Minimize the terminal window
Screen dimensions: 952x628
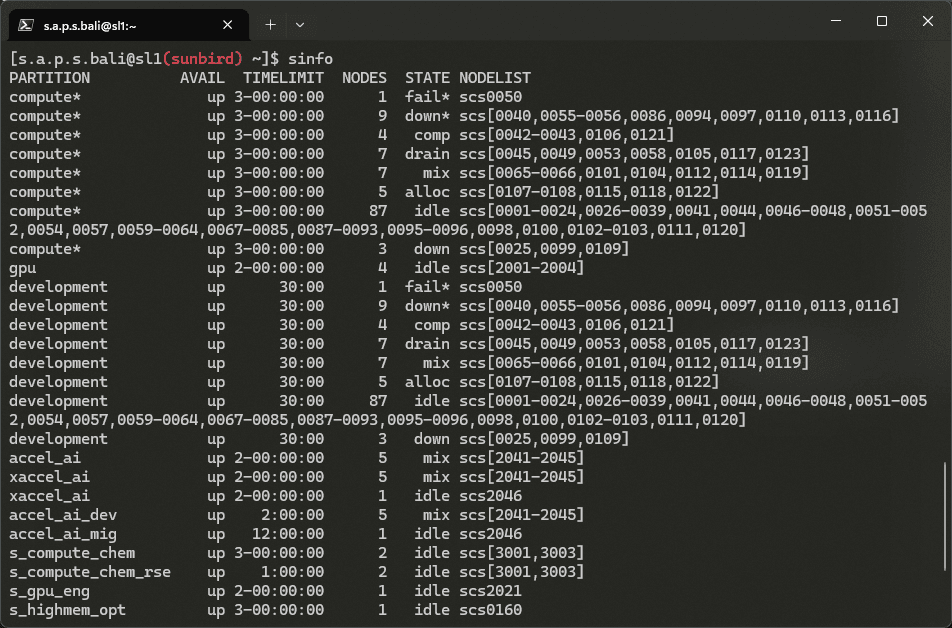tap(836, 21)
